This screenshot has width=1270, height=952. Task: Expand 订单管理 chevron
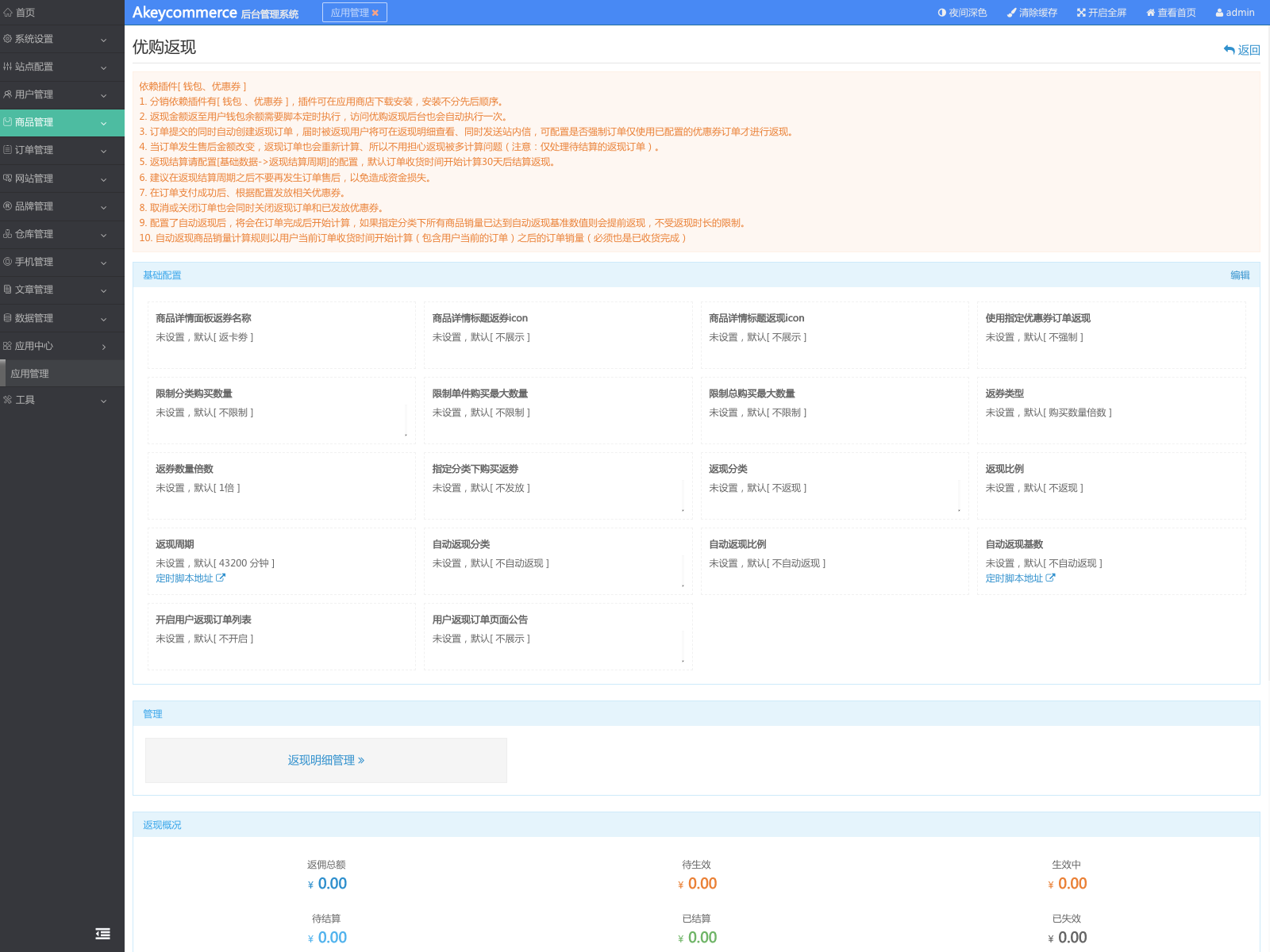(103, 151)
